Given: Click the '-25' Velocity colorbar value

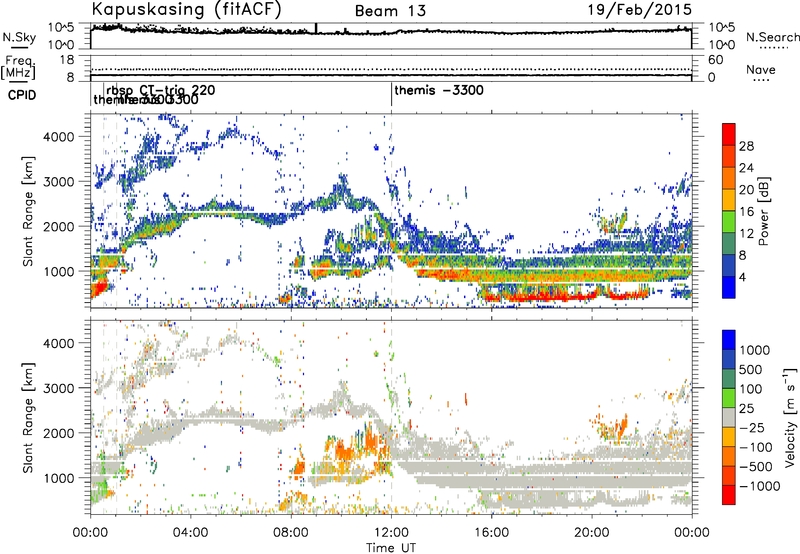Looking at the screenshot, I should (752, 427).
